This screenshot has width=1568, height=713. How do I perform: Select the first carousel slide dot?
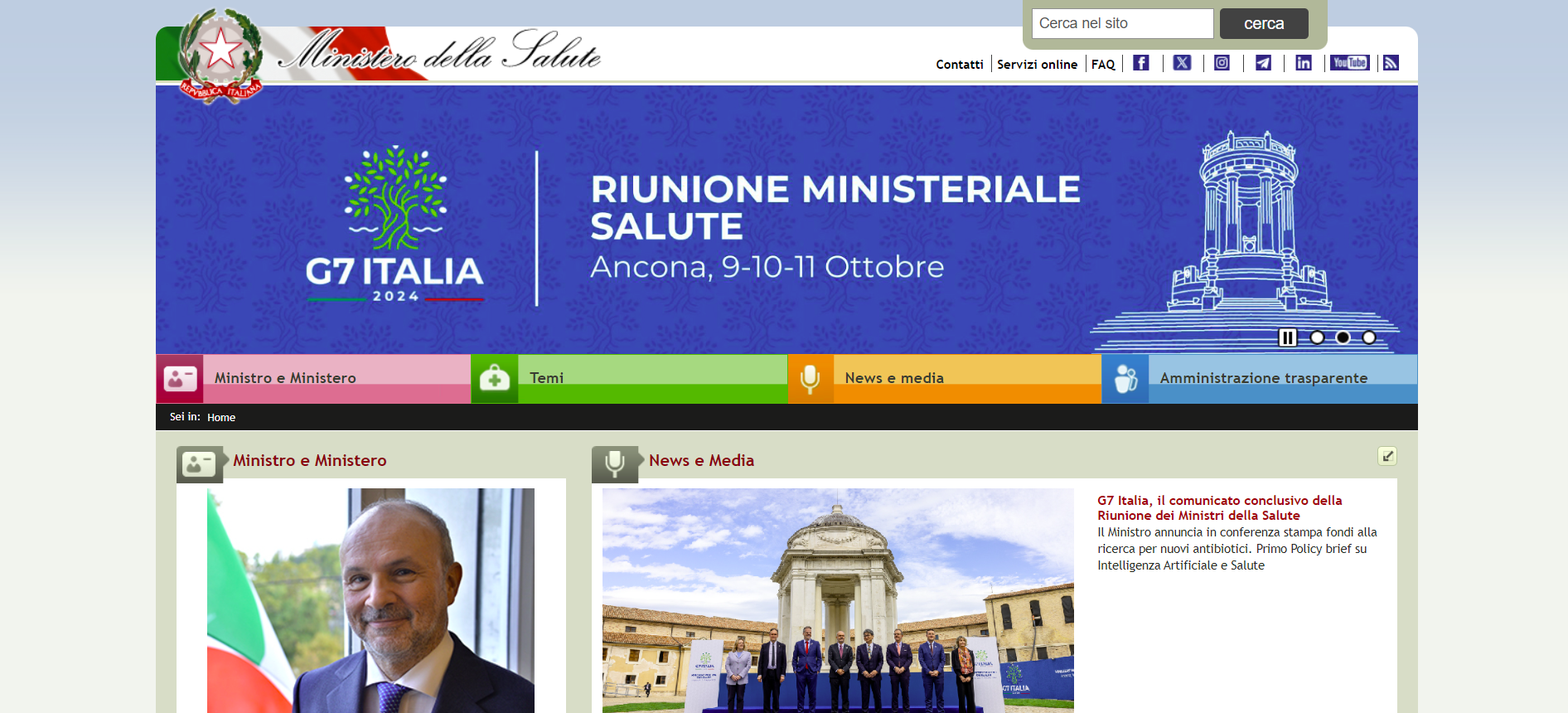pos(1317,337)
